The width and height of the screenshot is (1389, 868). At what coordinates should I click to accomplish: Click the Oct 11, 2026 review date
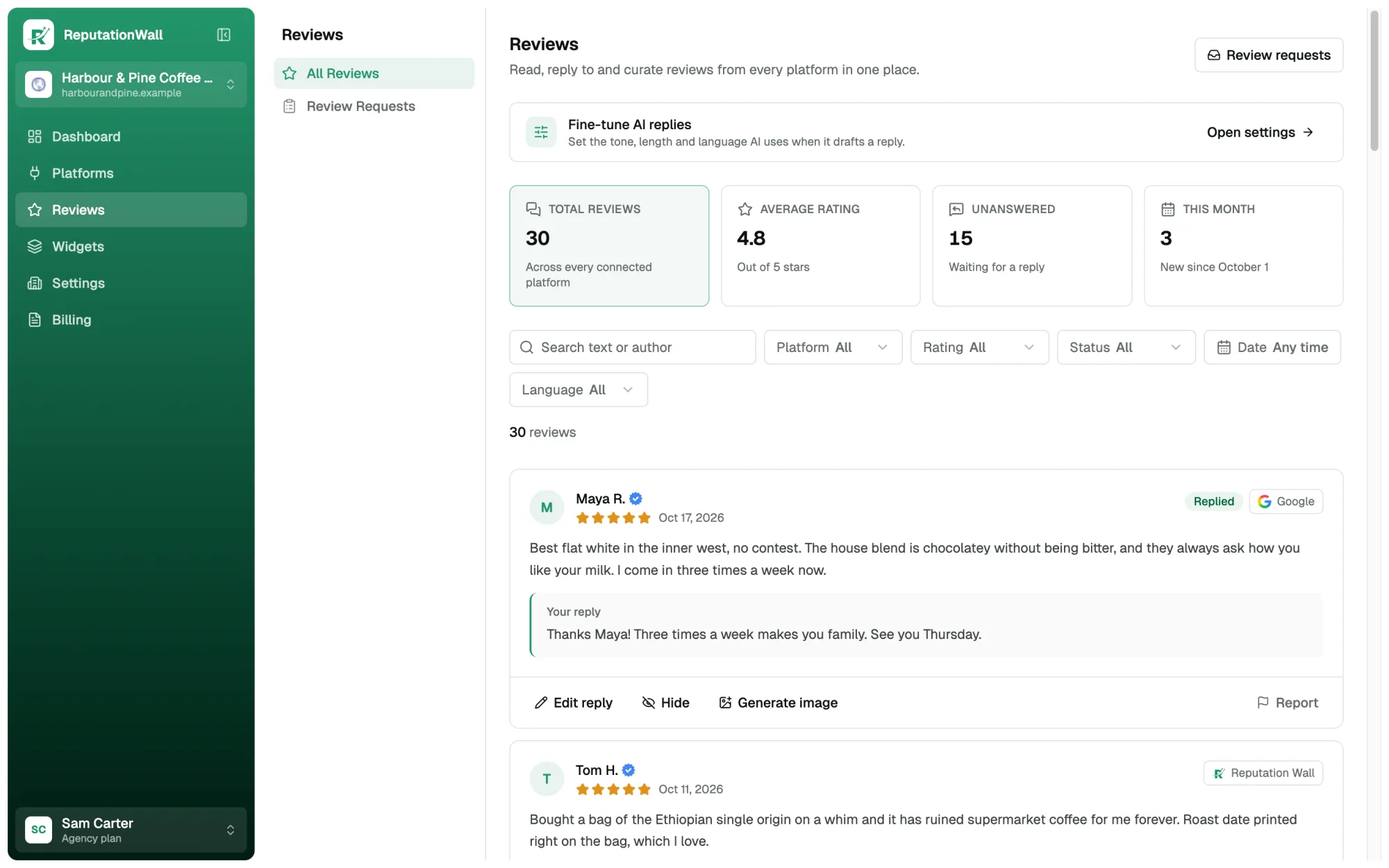click(x=691, y=790)
